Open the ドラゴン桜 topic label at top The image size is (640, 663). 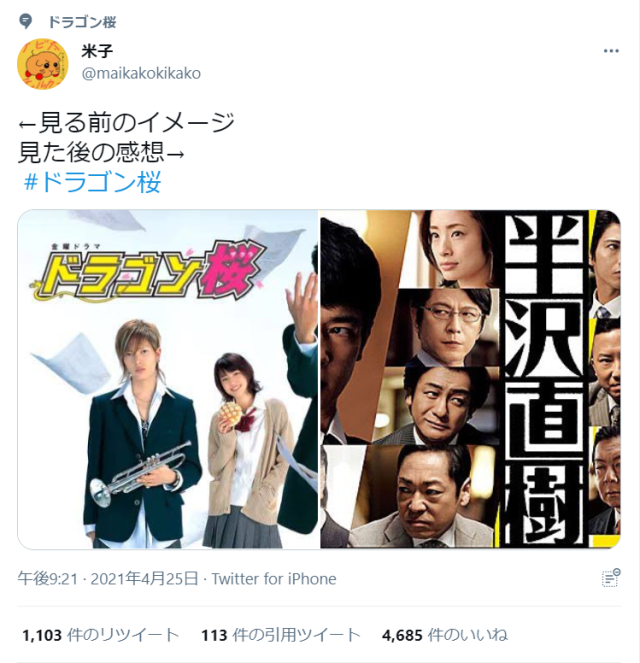[x=82, y=22]
